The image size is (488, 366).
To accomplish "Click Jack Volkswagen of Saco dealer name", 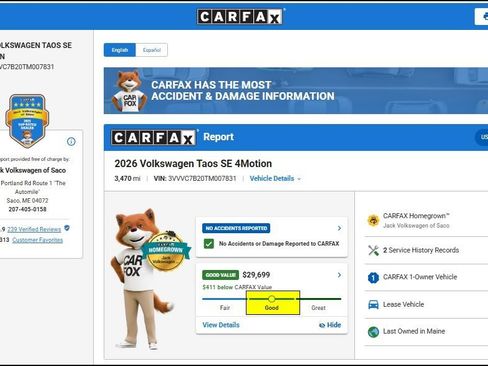I will pyautogui.click(x=33, y=170).
